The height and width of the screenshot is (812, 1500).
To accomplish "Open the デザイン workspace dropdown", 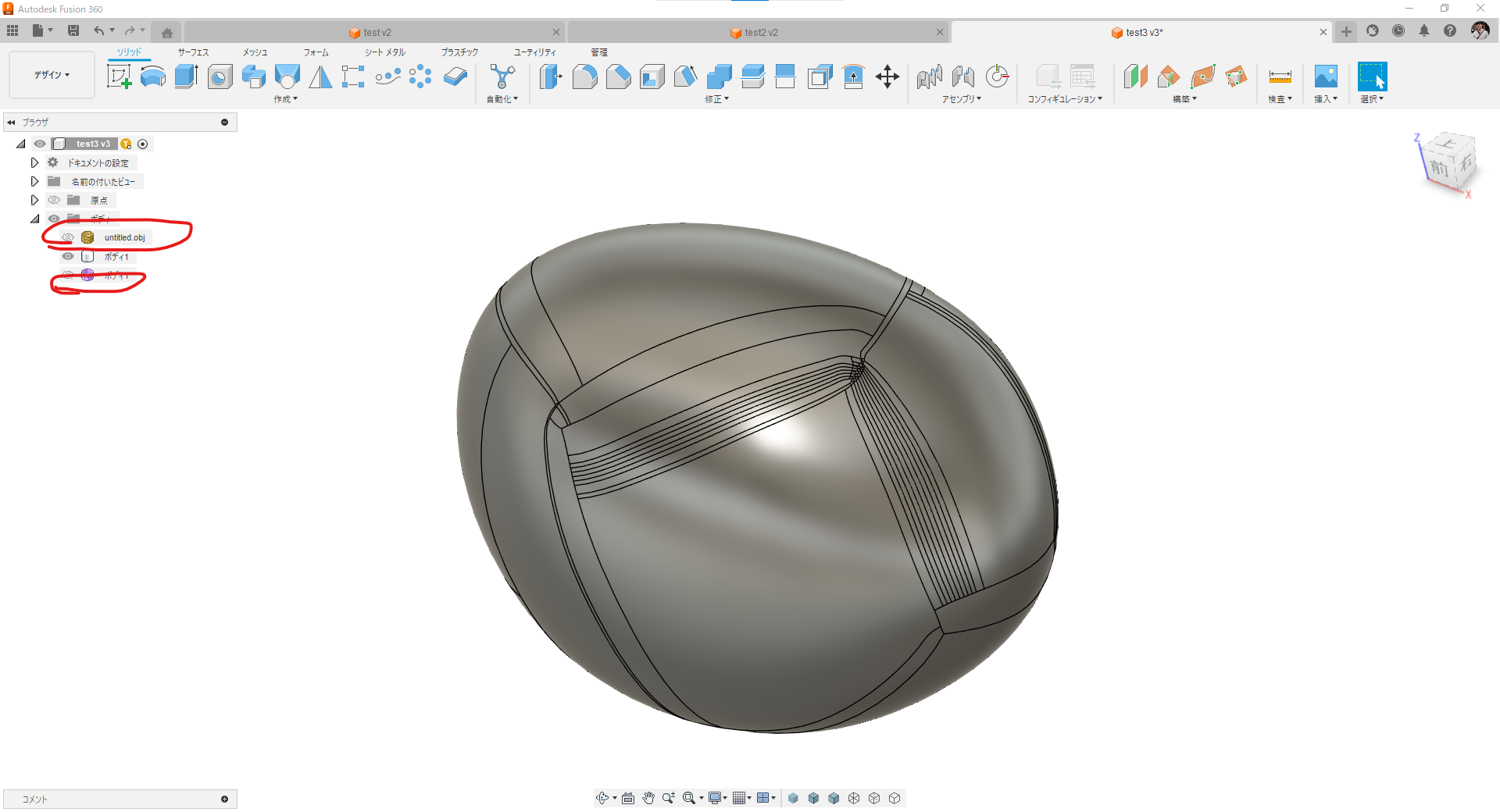I will pos(52,75).
